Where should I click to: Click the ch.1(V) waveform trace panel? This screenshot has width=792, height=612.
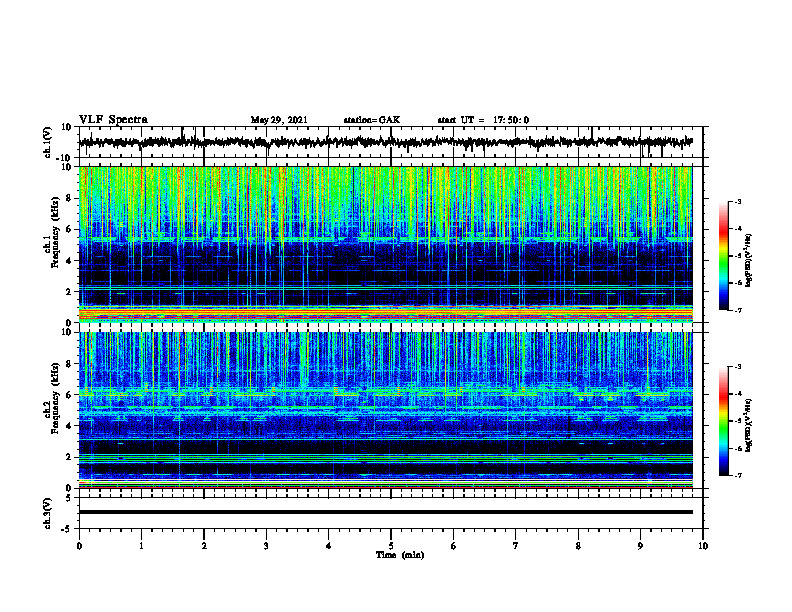point(391,142)
